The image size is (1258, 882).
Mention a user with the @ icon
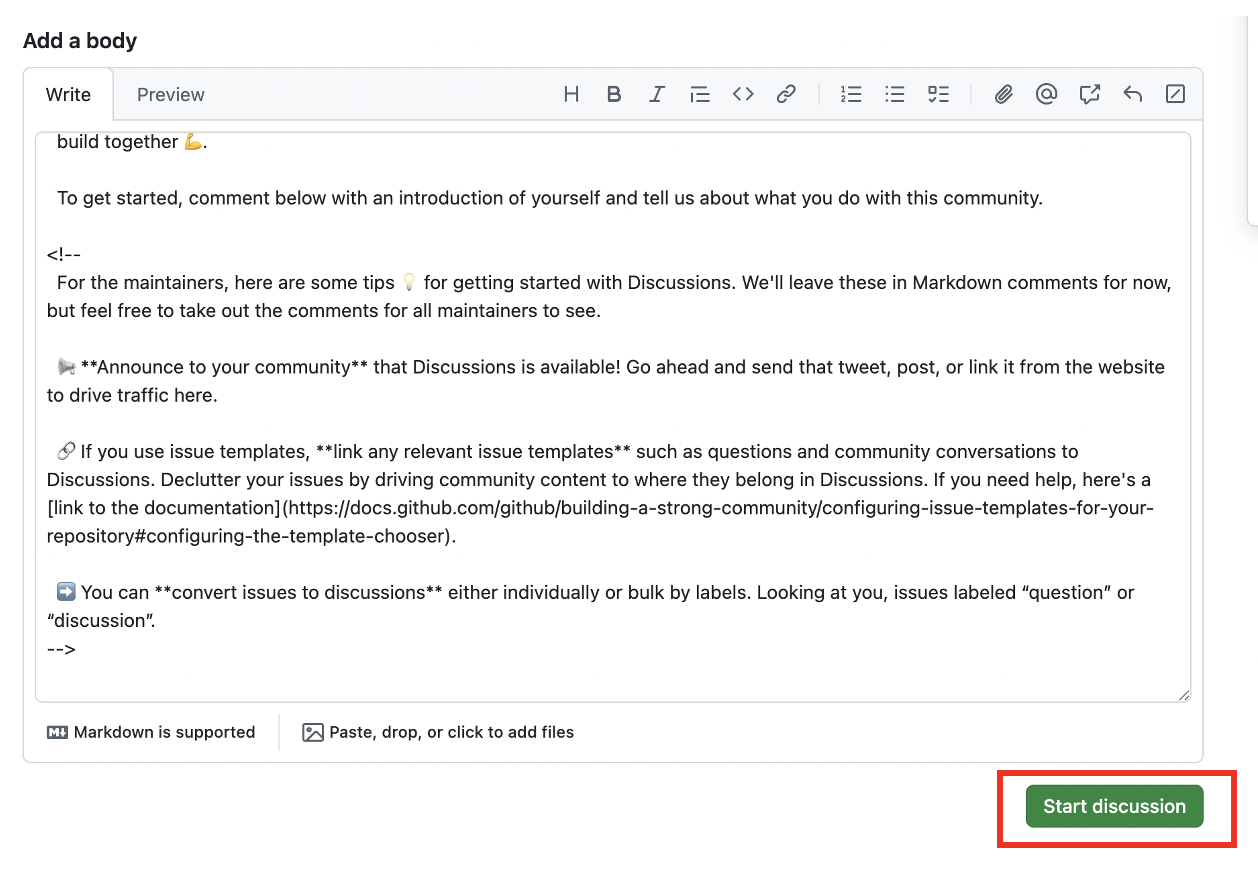[x=1046, y=94]
